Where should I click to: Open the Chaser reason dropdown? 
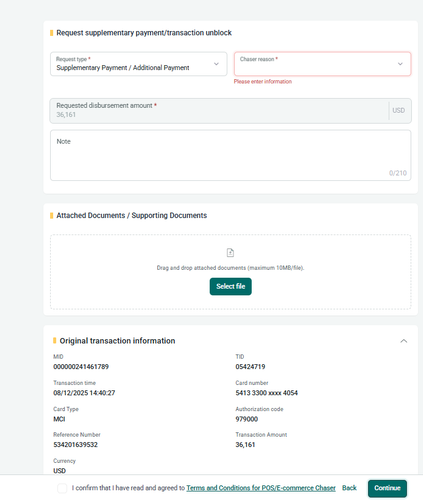322,64
